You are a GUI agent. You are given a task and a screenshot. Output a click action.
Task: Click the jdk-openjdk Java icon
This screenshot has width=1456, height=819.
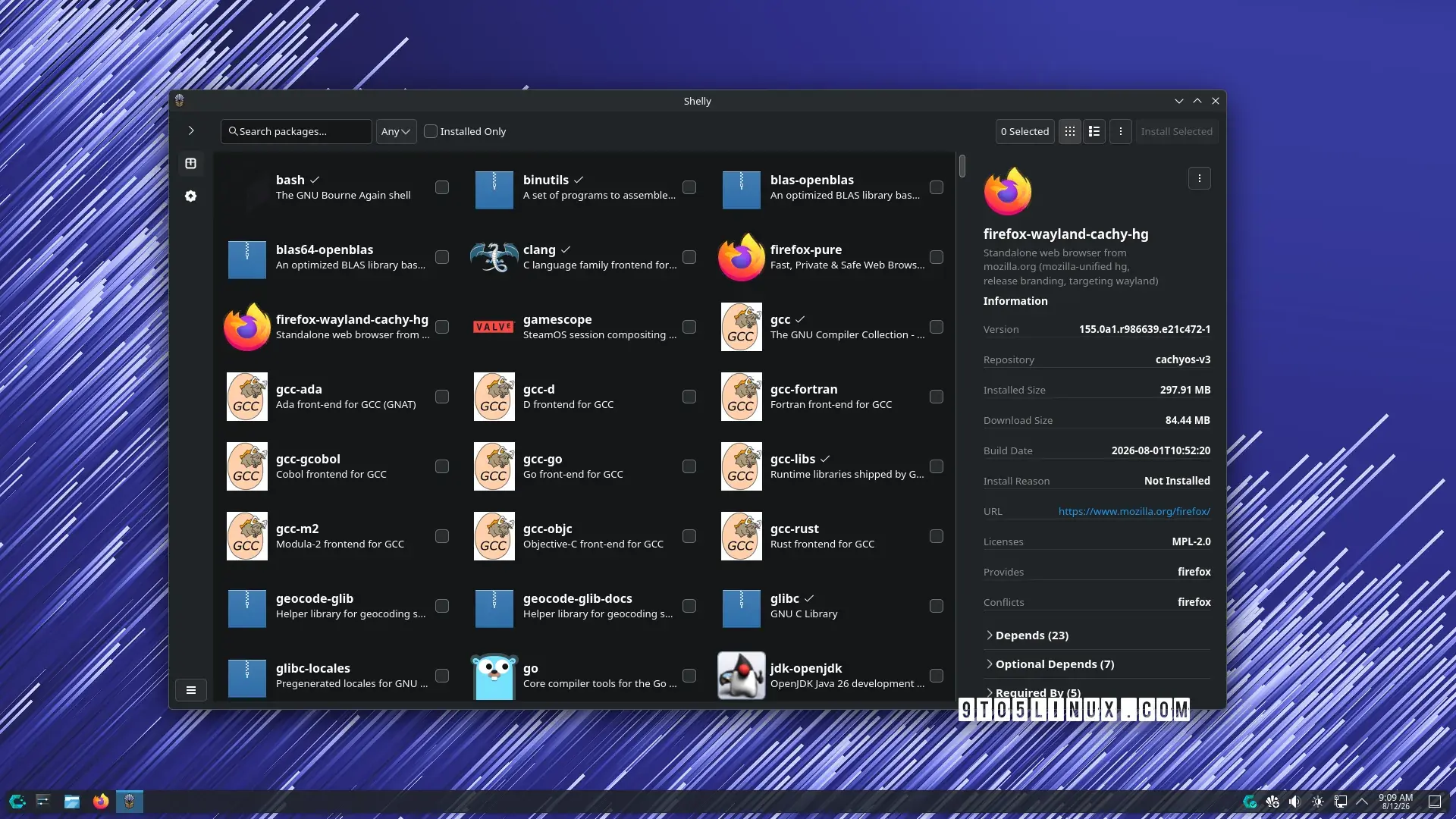click(742, 675)
